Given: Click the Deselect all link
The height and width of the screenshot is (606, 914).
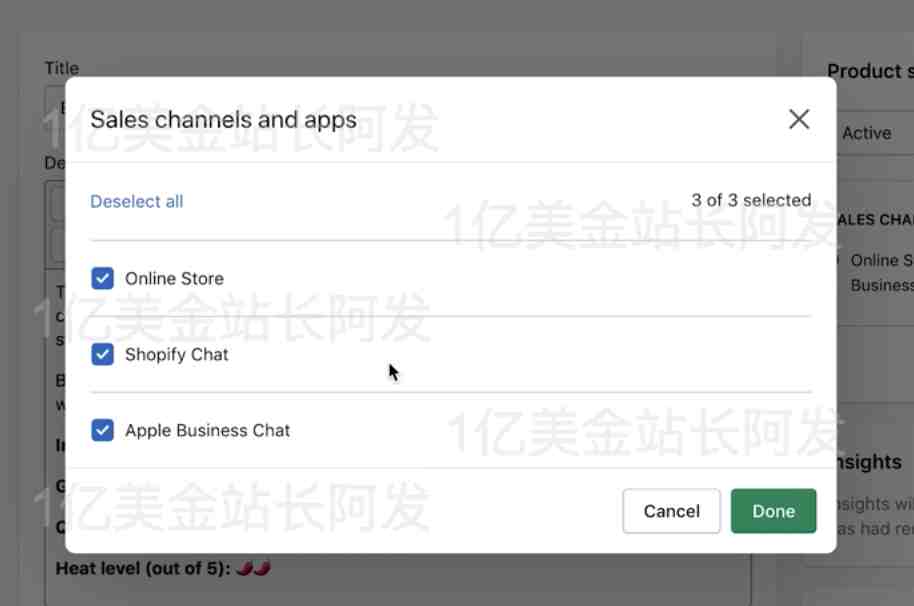Looking at the screenshot, I should click(x=136, y=202).
